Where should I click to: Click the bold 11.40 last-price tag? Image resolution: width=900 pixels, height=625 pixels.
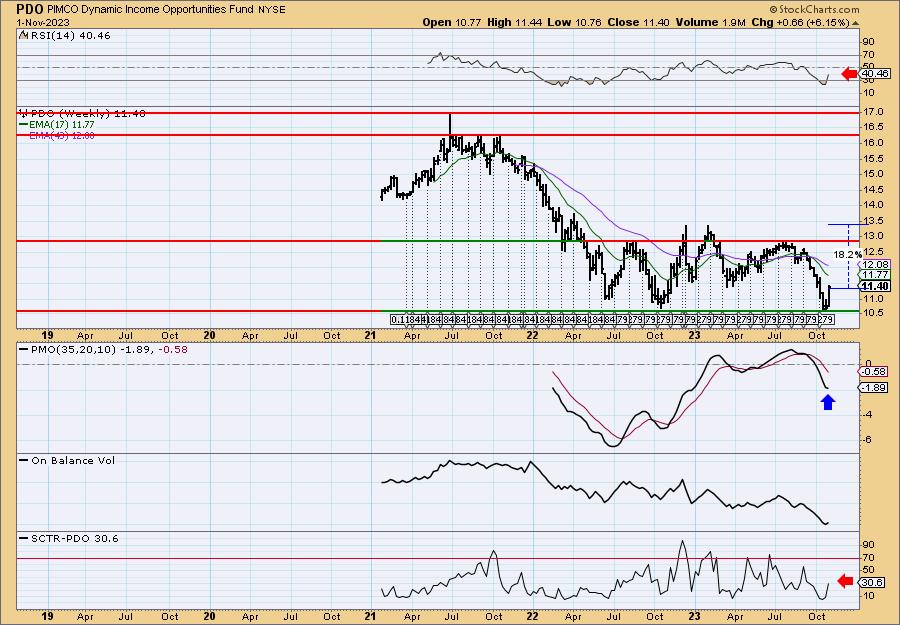[x=875, y=286]
